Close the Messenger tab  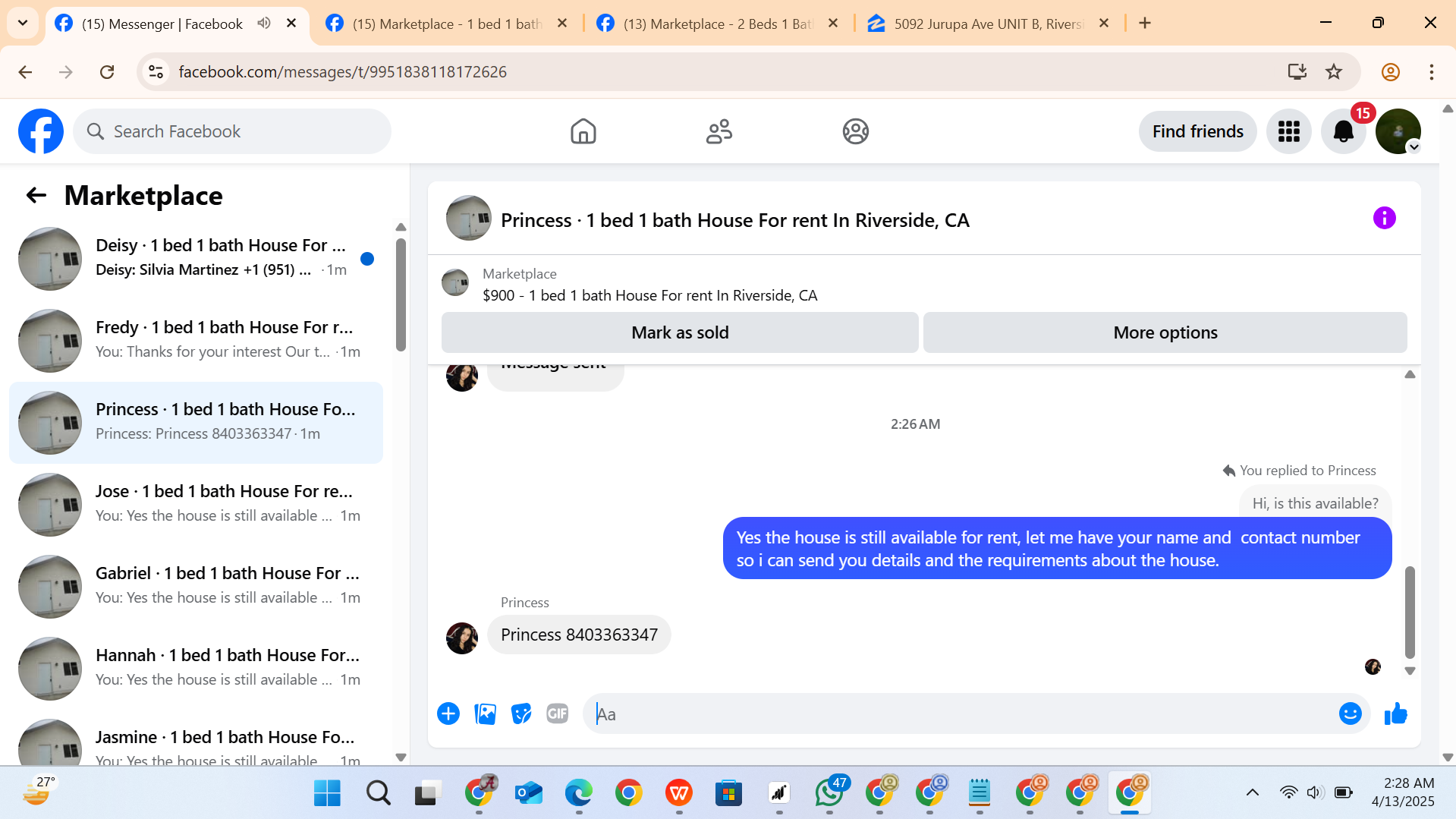click(x=291, y=23)
